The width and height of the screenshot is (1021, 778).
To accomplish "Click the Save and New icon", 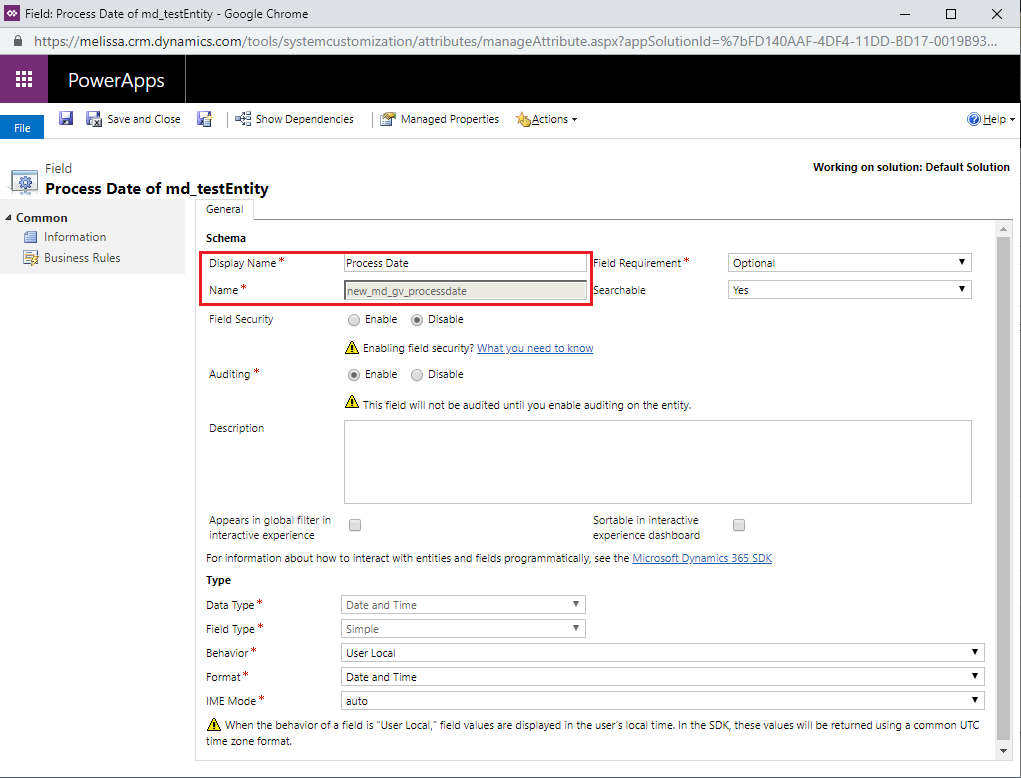I will point(204,119).
